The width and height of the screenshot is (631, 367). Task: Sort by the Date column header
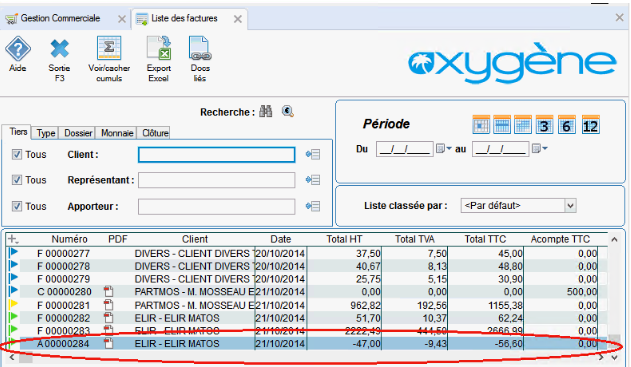(280, 239)
